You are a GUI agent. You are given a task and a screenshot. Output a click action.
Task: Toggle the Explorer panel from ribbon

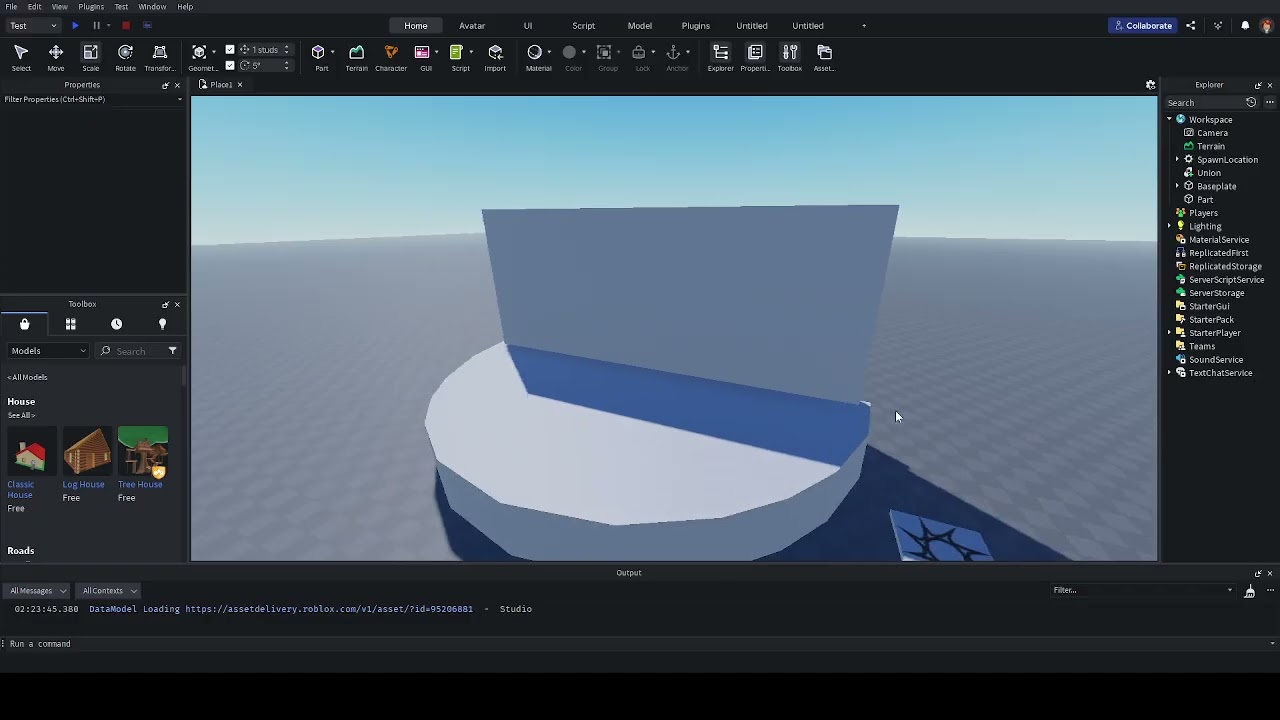click(x=720, y=58)
